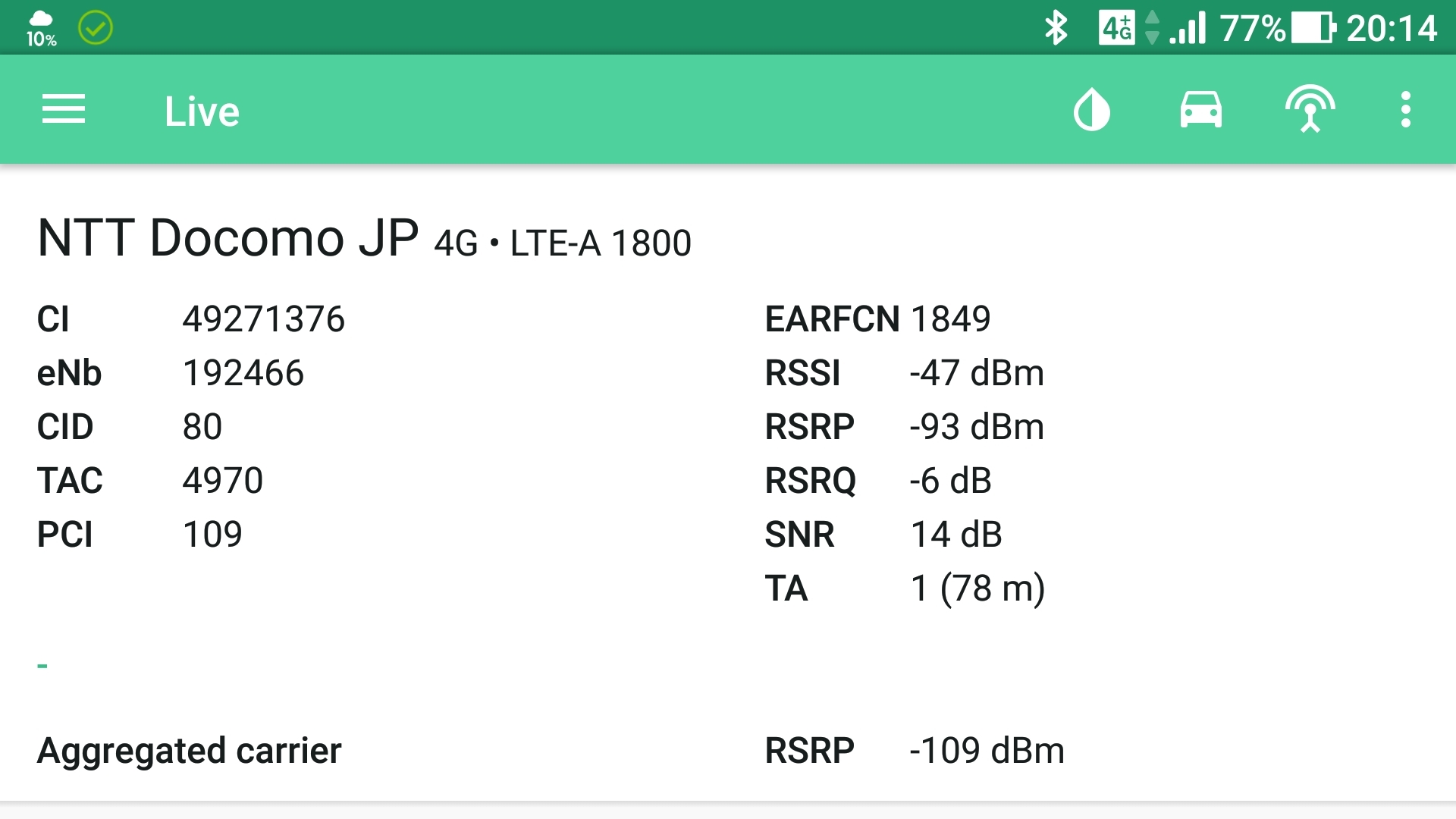
Task: Tap the 20:14 clock in status bar
Action: click(1392, 28)
